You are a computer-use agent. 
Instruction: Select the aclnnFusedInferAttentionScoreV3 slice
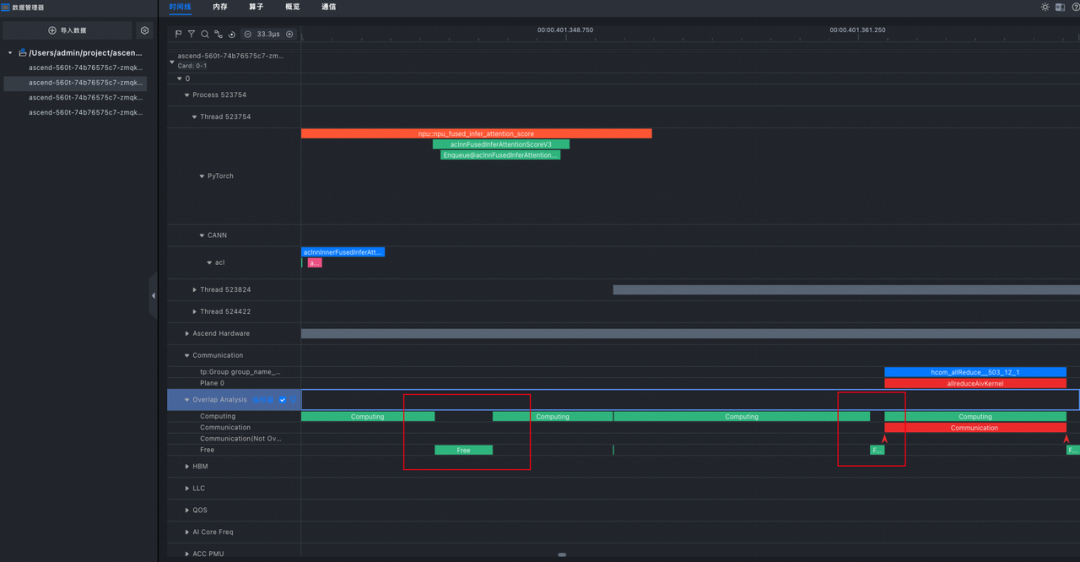501,145
